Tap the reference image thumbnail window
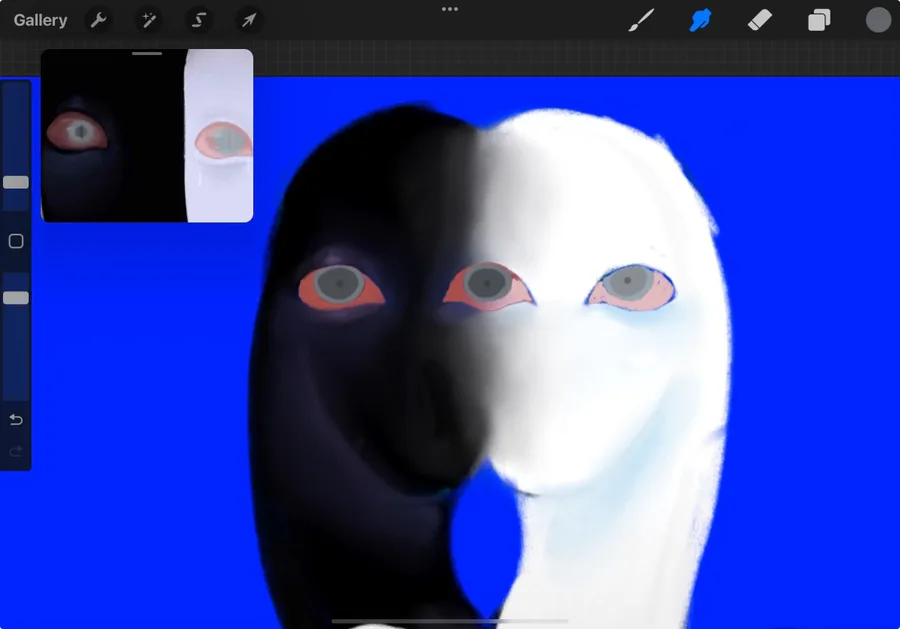Screen dimensions: 900x629 click(147, 136)
